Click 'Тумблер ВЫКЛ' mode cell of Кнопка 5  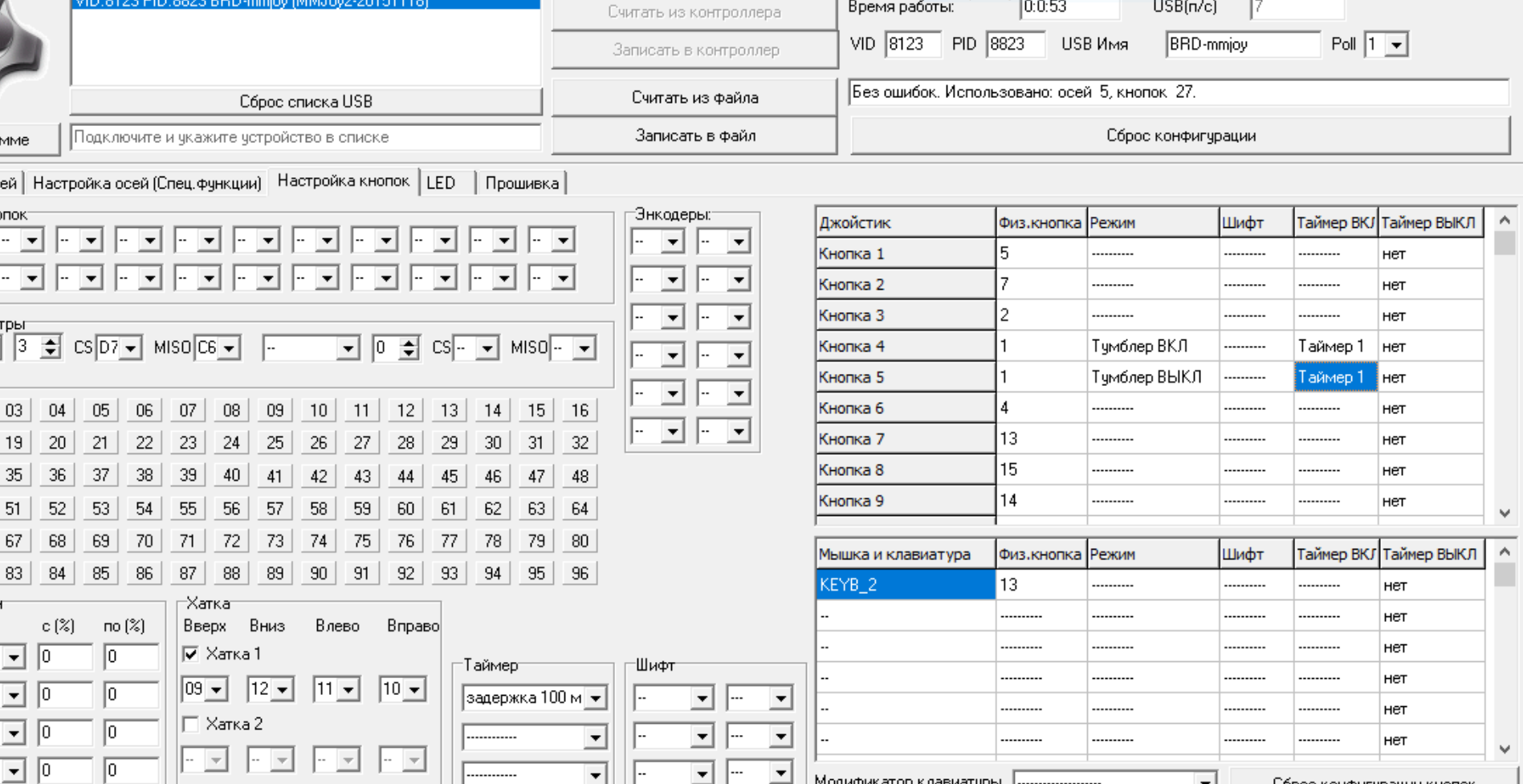click(x=1153, y=377)
